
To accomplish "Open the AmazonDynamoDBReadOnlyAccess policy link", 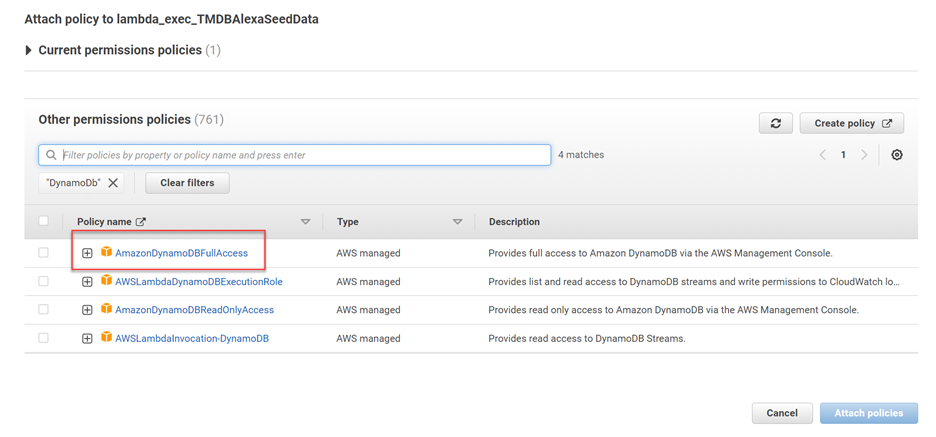I will tap(195, 310).
